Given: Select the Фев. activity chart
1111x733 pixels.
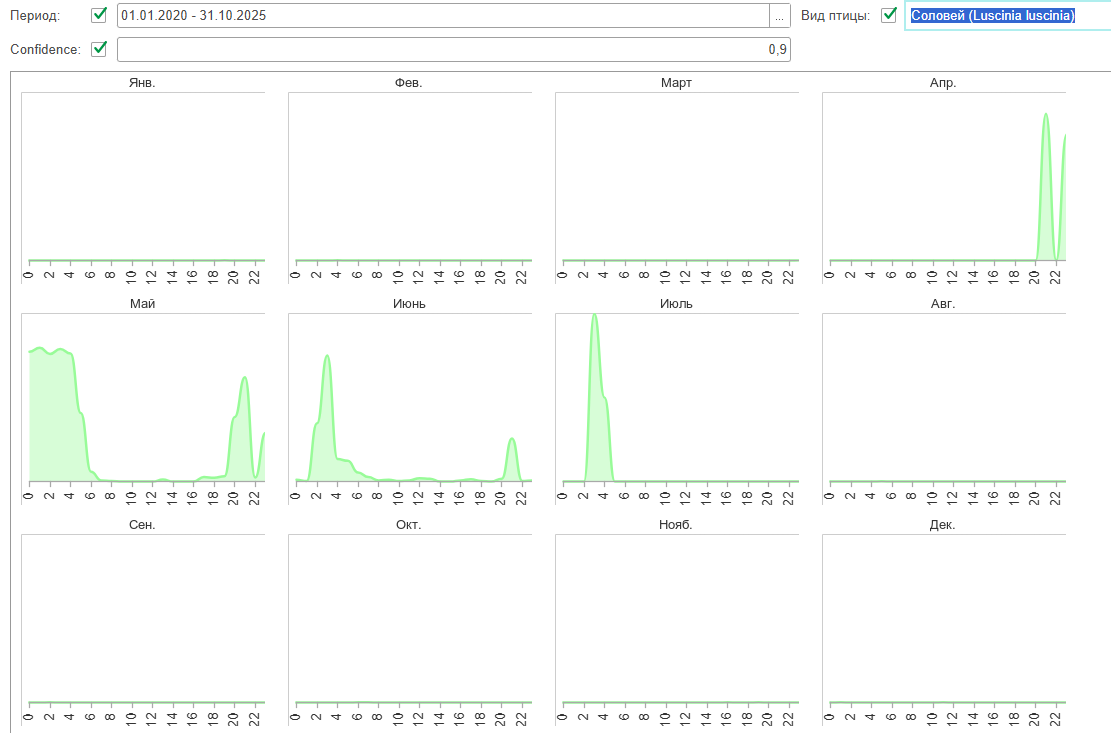Looking at the screenshot, I should tap(410, 176).
